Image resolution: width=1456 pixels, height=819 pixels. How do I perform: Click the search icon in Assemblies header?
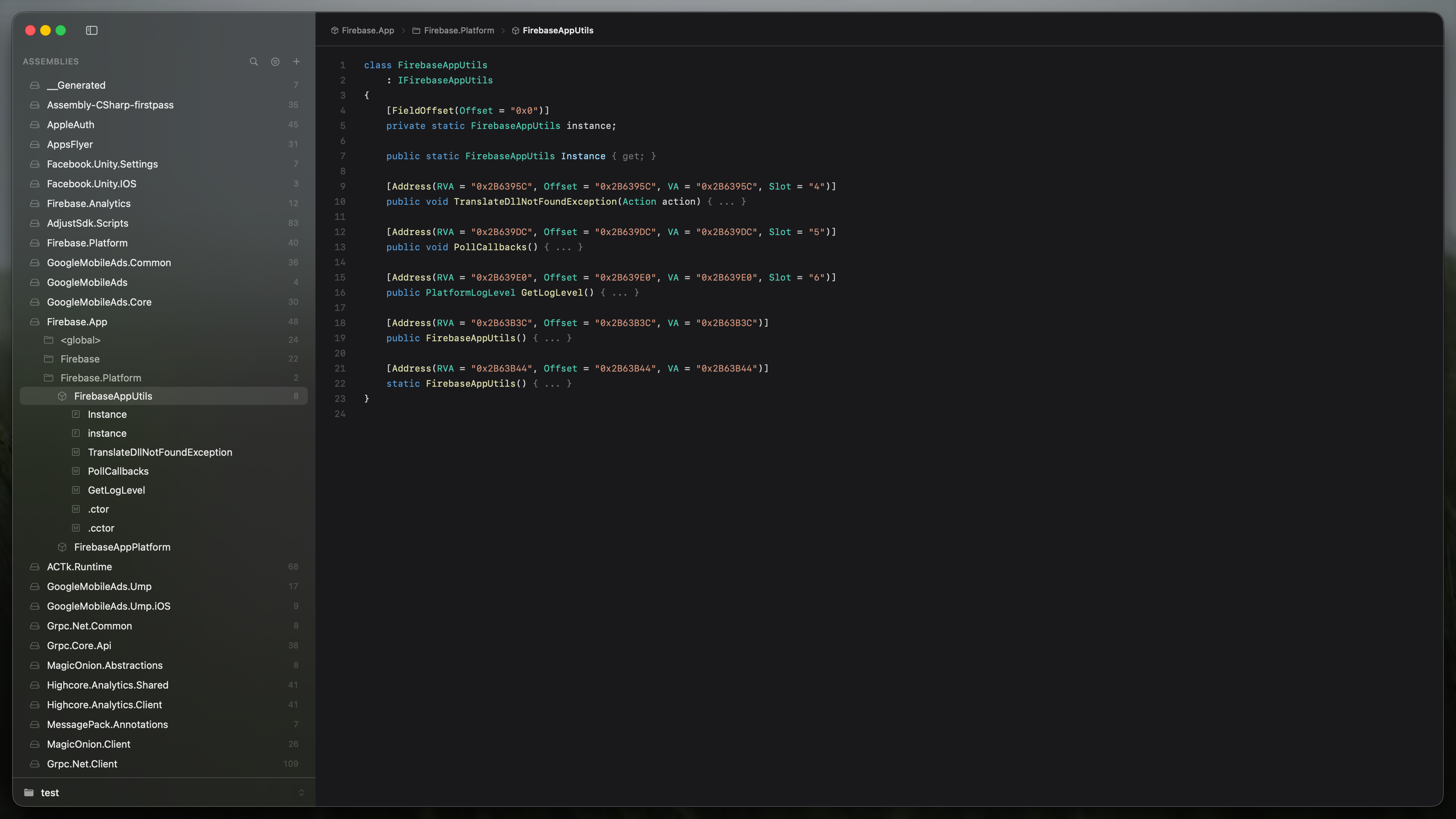pos(254,61)
